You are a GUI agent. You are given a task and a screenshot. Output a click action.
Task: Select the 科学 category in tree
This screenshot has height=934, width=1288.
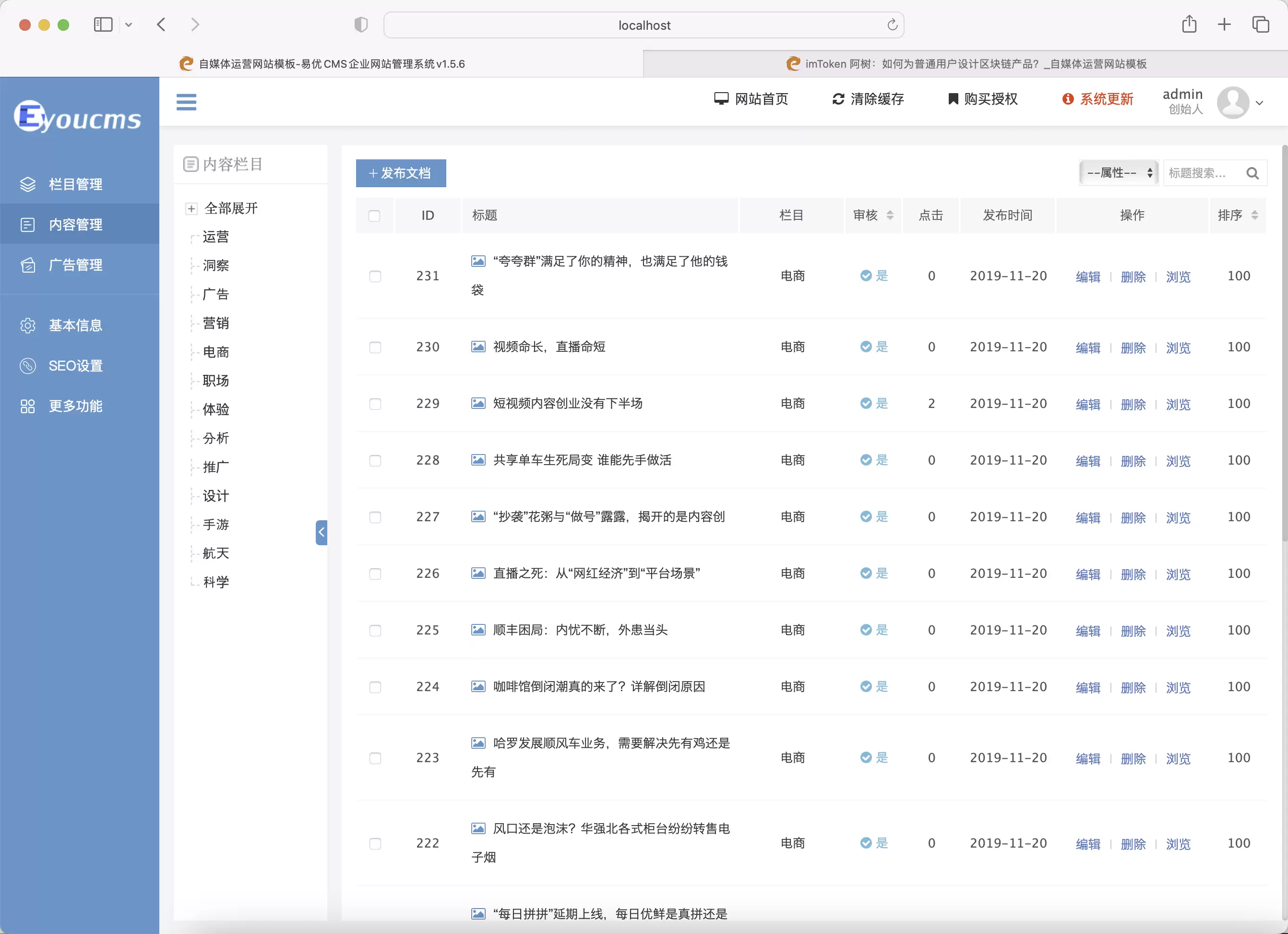216,582
